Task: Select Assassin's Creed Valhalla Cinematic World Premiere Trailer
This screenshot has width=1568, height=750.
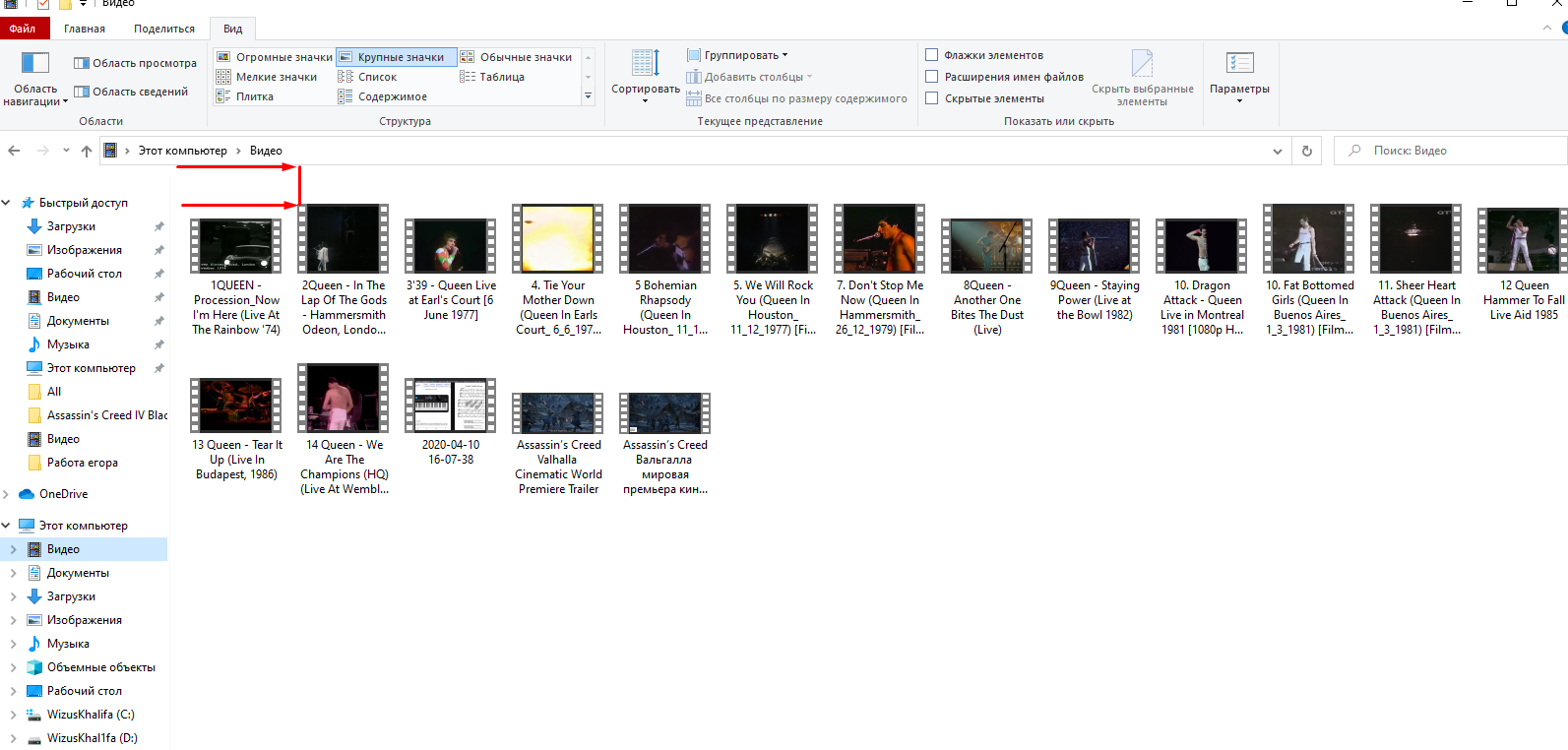Action: pos(558,444)
